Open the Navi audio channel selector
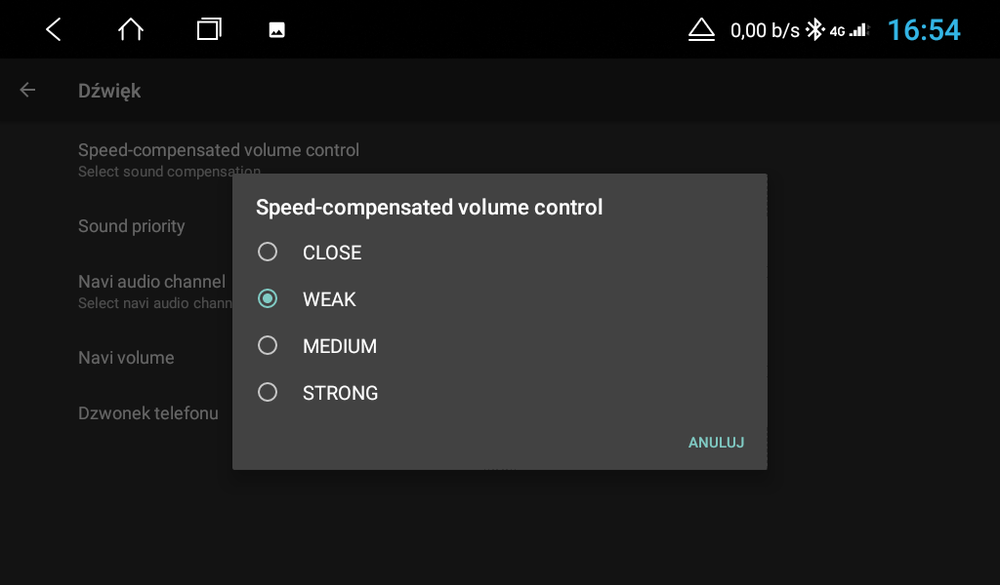Screen dimensions: 1000x585 coord(151,282)
